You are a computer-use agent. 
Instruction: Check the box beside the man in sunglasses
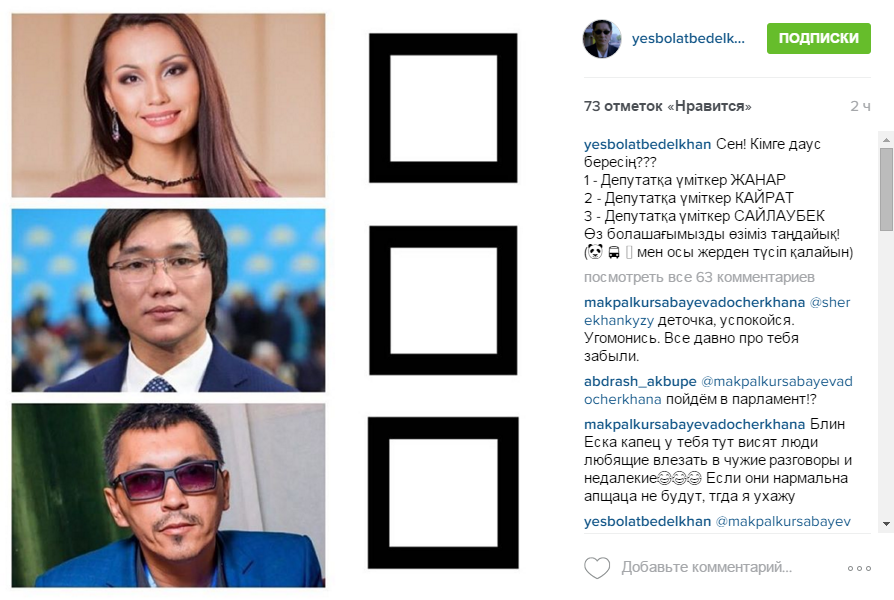click(x=443, y=493)
